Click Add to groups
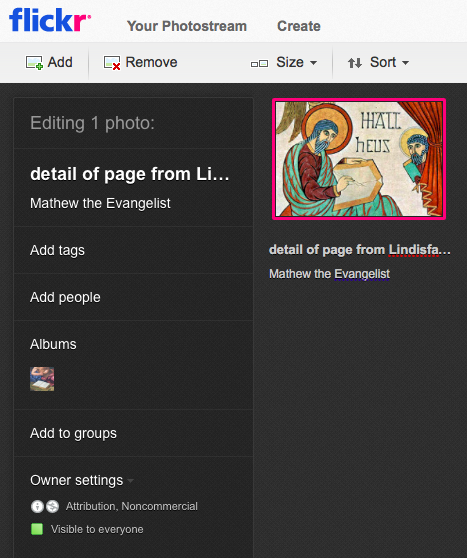This screenshot has width=467, height=558. point(73,433)
